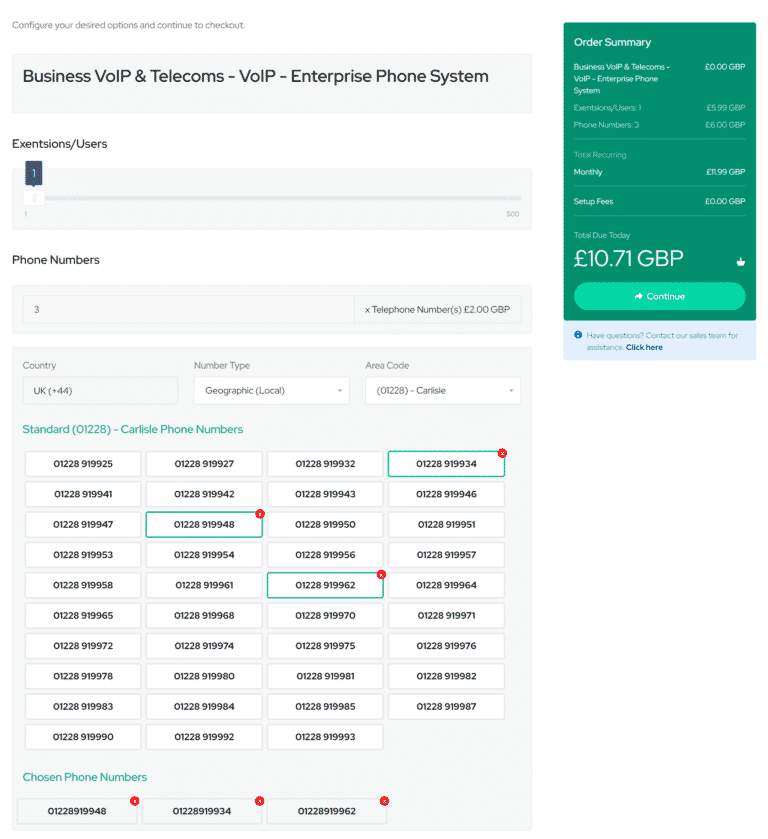
Task: Open the Number Type dropdown
Action: [x=271, y=391]
